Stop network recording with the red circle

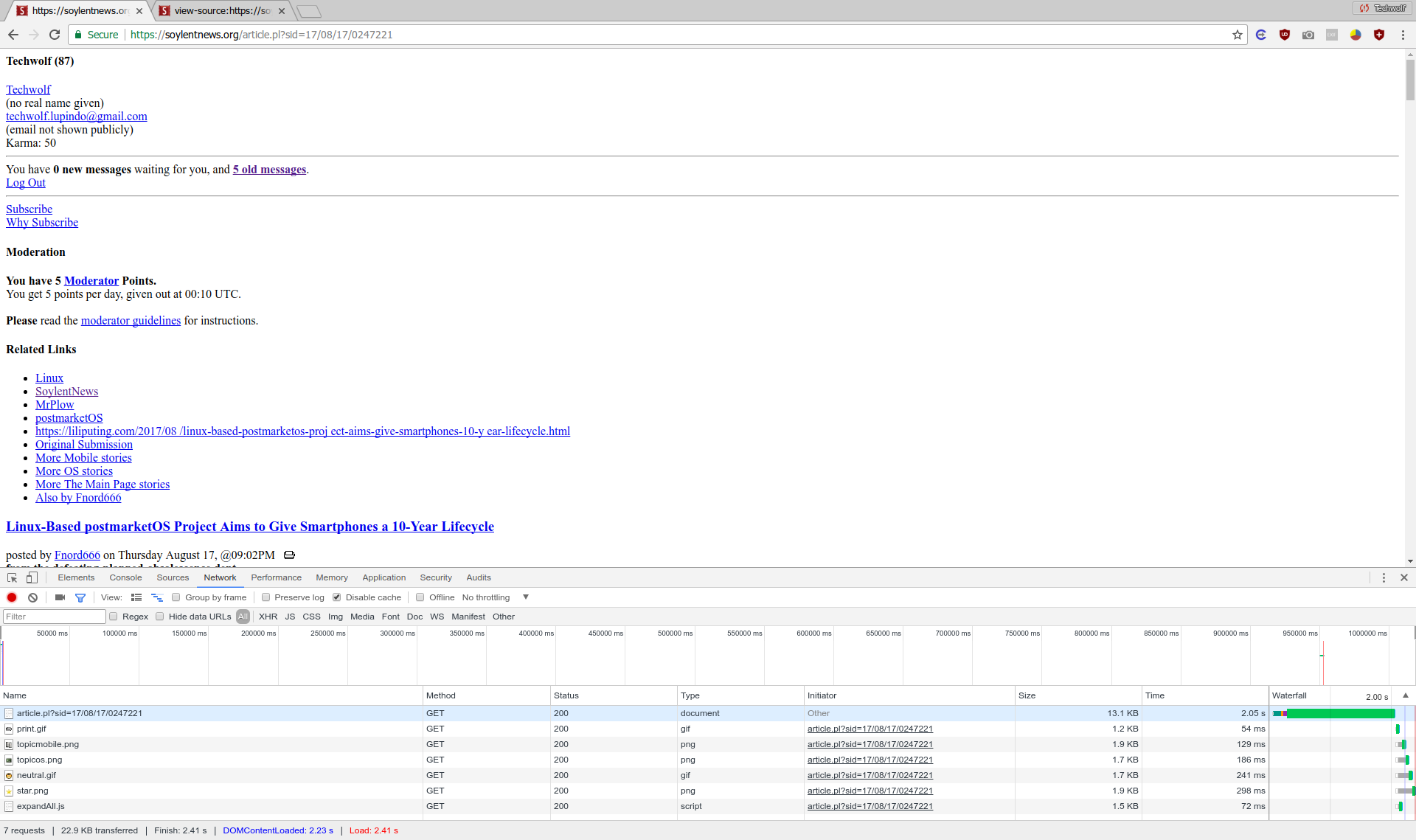click(x=12, y=597)
